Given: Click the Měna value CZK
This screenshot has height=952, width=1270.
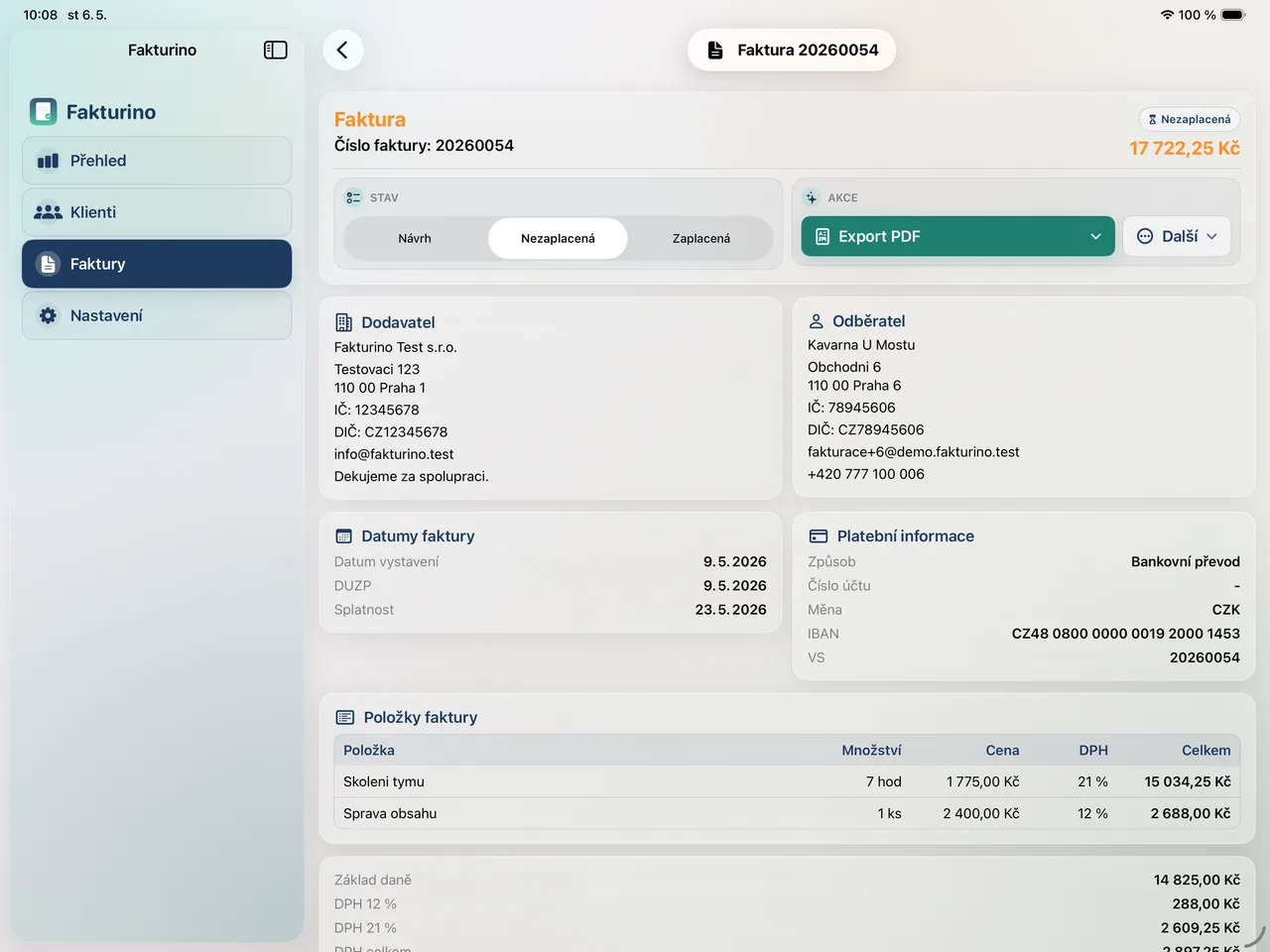Looking at the screenshot, I should [x=1226, y=610].
